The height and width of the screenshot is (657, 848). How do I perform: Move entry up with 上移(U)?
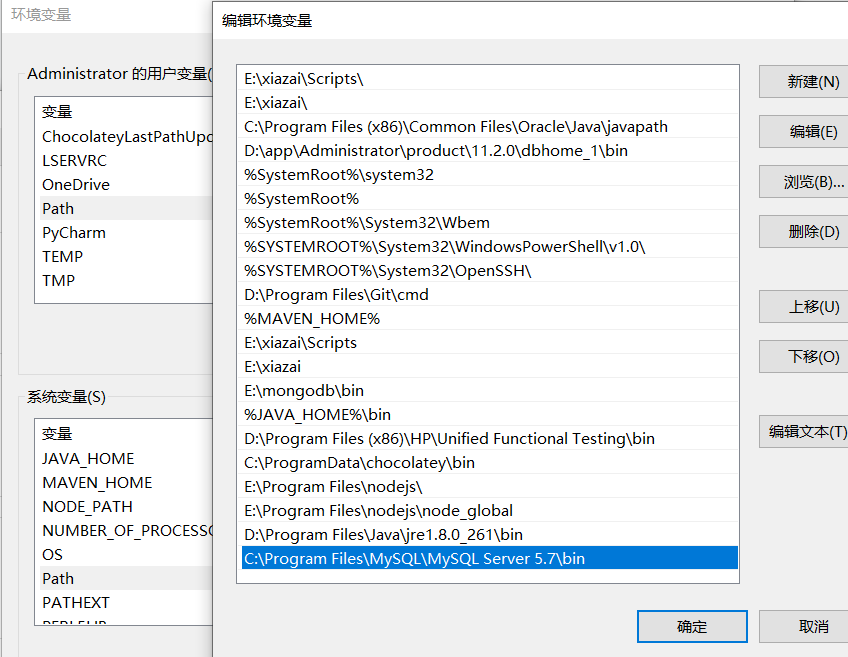pyautogui.click(x=803, y=307)
